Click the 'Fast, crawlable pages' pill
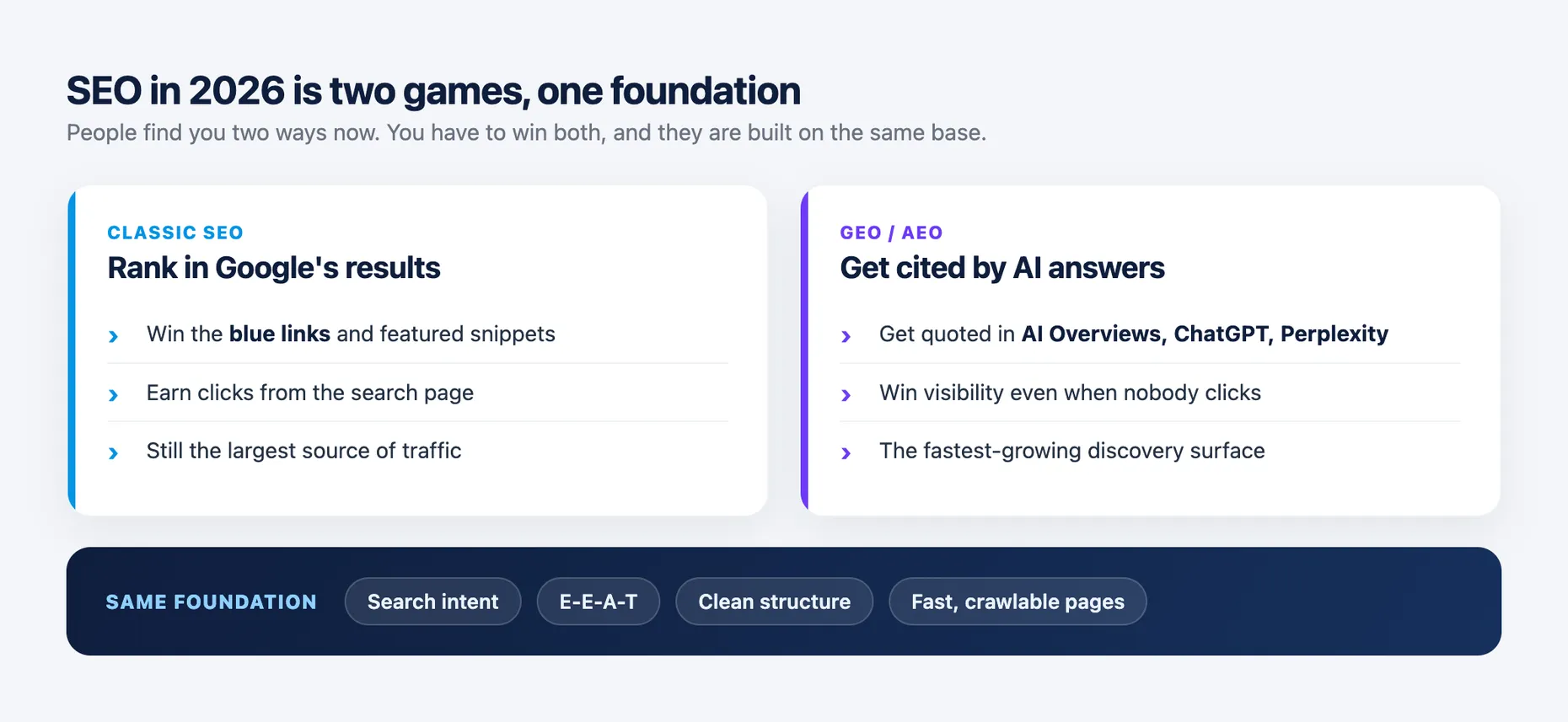This screenshot has width=1568, height=722. [x=1018, y=602]
